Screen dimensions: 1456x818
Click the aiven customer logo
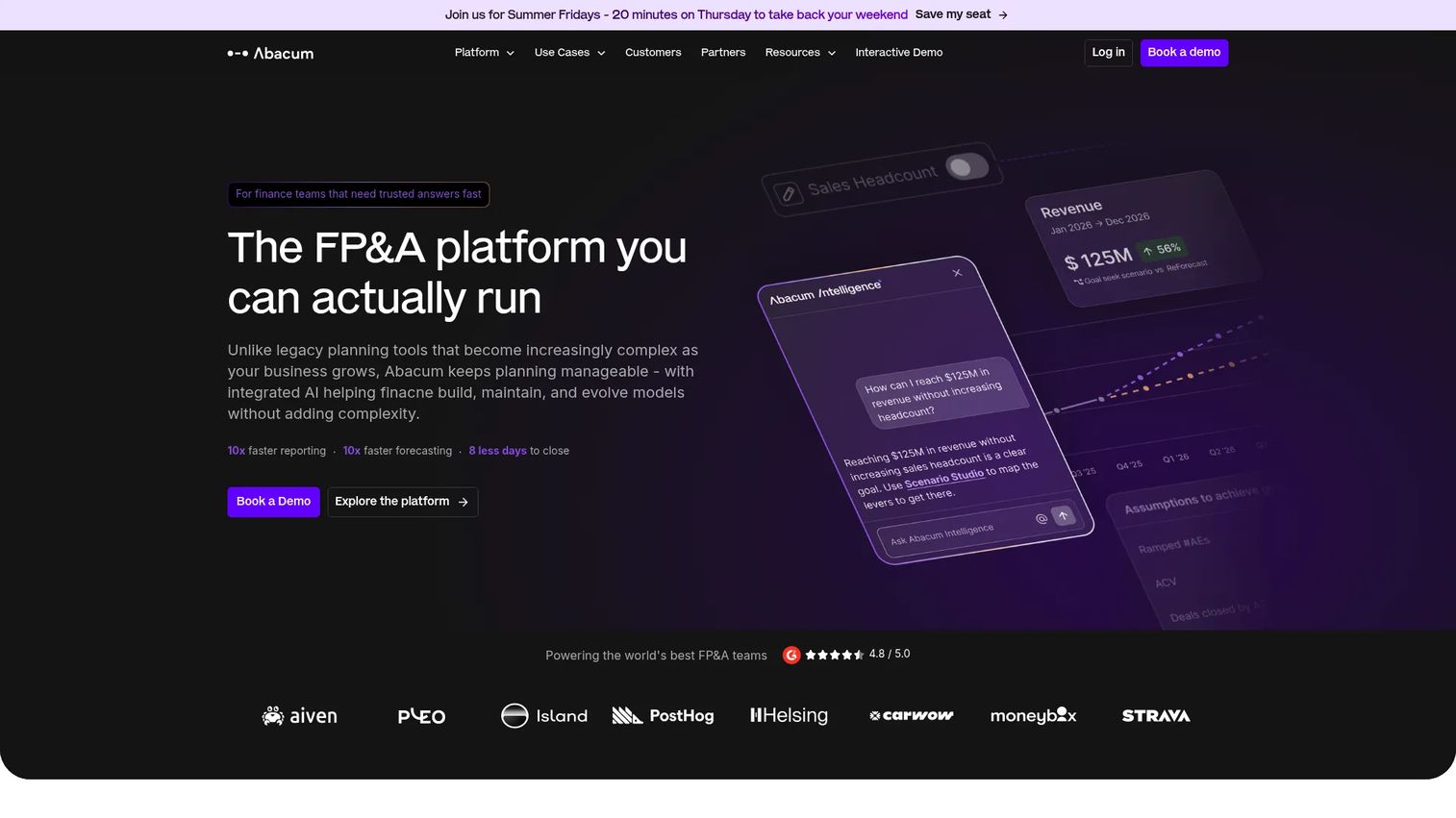point(300,715)
